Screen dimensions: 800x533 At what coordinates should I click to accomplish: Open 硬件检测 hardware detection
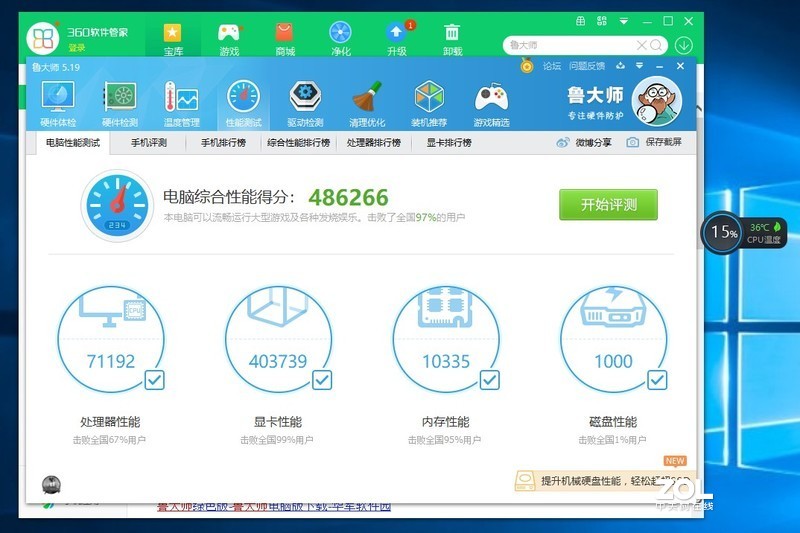119,104
